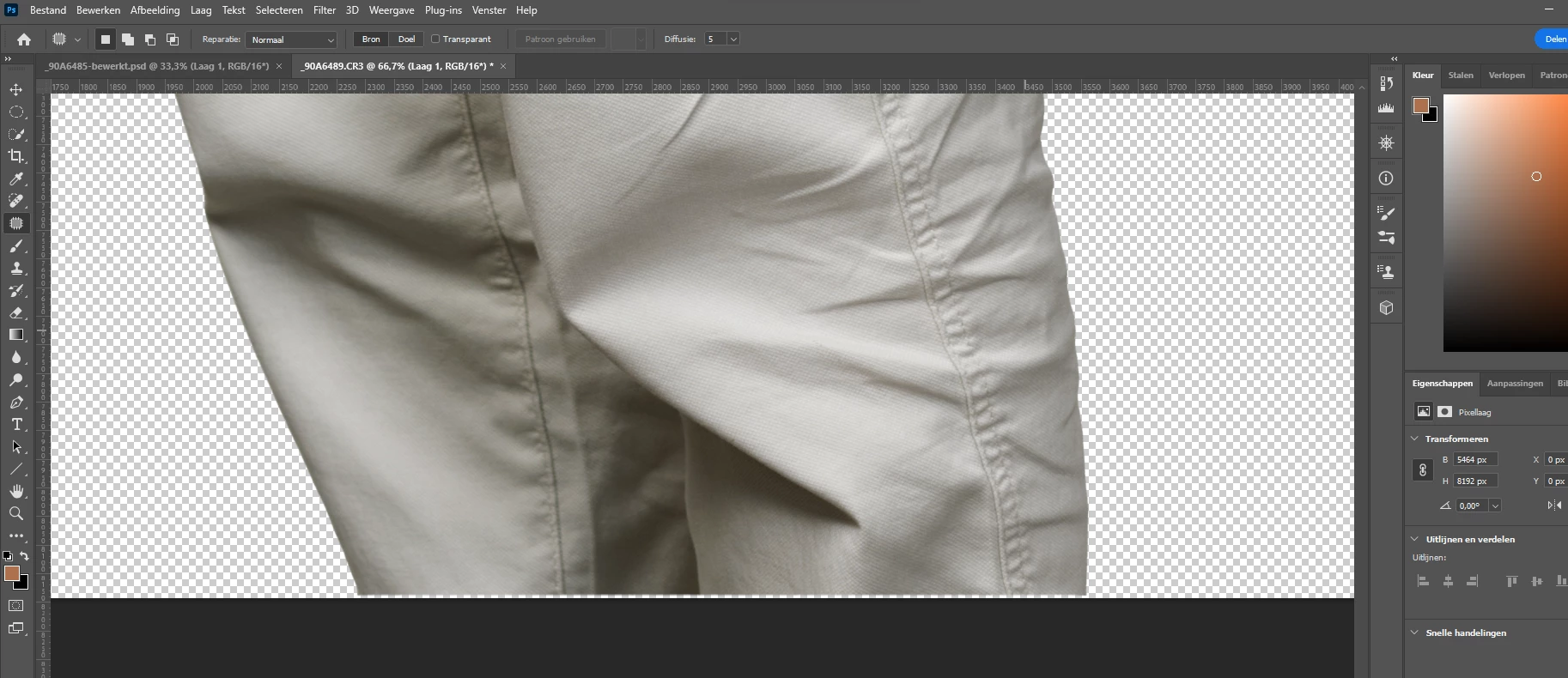
Task: Reset default foreground and background colors
Action: [8, 556]
